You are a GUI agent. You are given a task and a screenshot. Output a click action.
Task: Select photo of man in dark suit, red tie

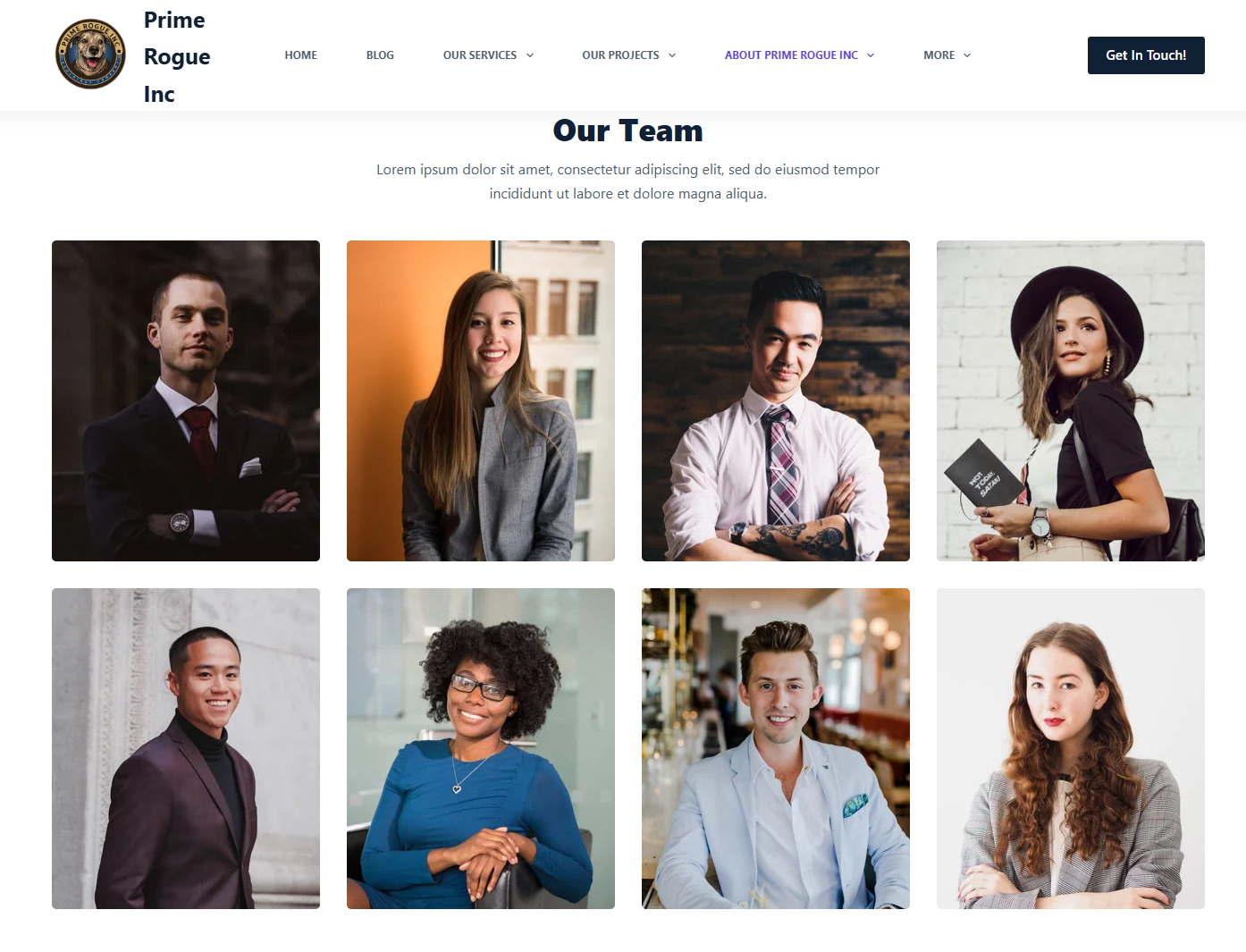(x=186, y=400)
